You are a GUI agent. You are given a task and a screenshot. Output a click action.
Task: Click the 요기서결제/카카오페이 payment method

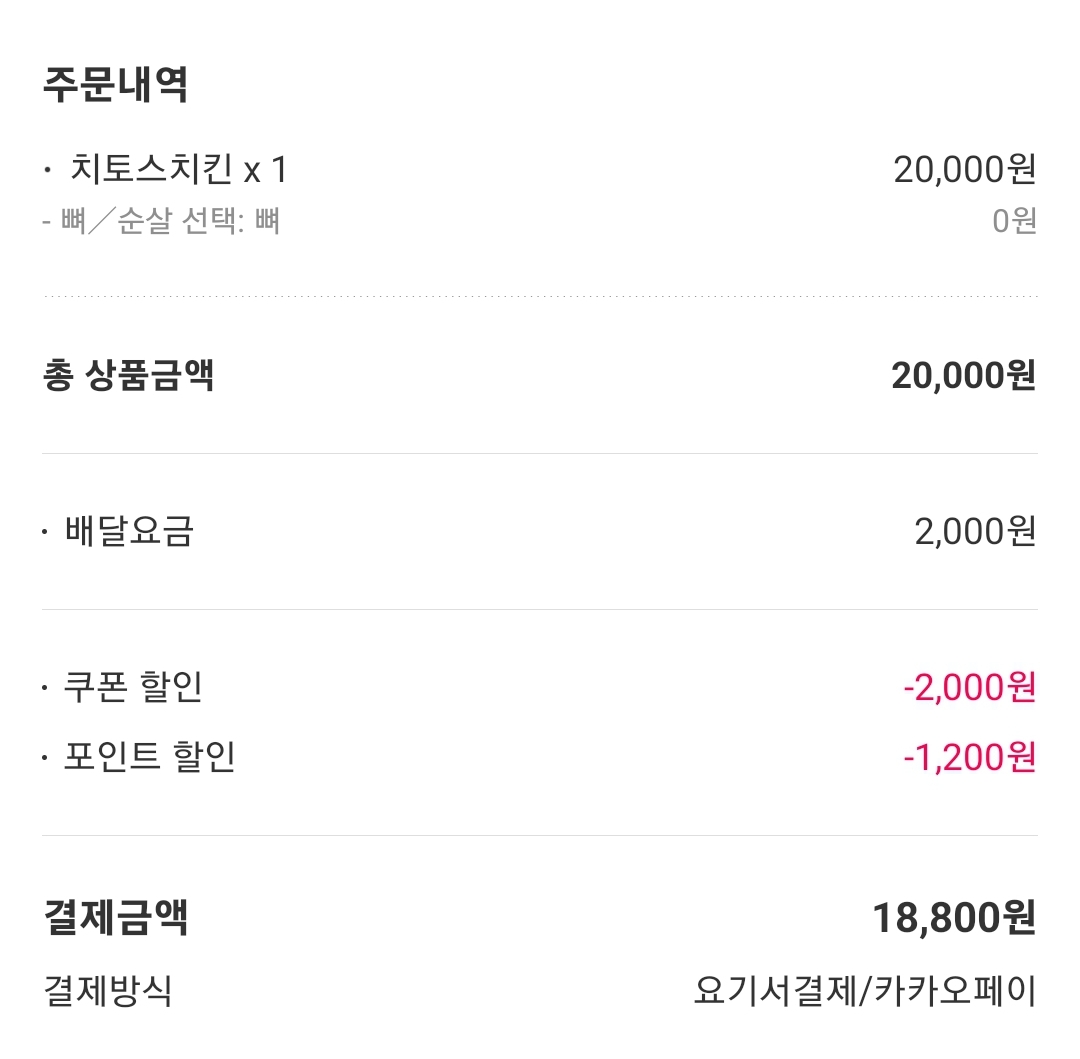click(x=865, y=991)
